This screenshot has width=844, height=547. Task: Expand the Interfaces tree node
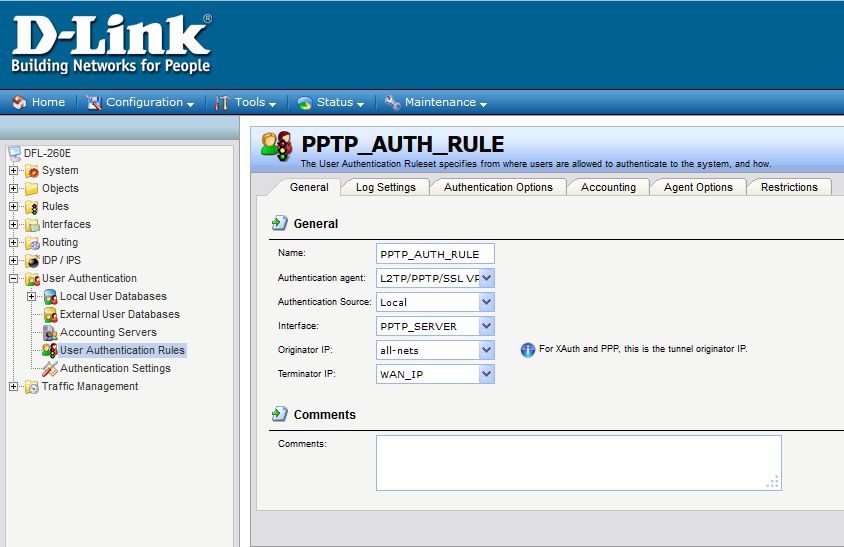pyautogui.click(x=13, y=225)
